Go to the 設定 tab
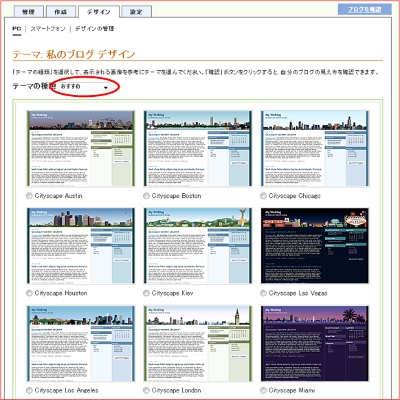Screen dimensions: 400x400 click(x=136, y=12)
